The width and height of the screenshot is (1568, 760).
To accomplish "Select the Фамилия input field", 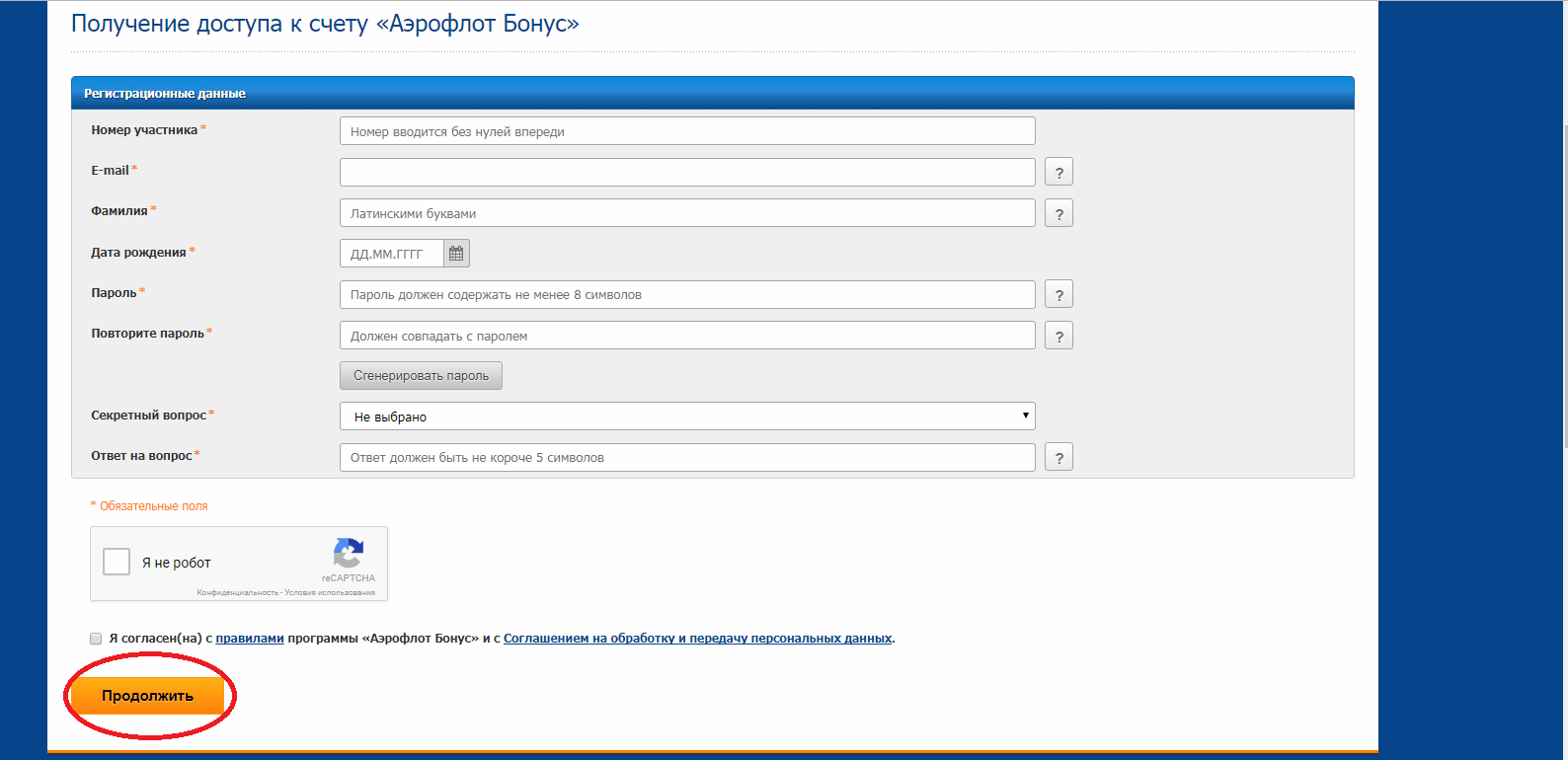I will pos(686,213).
